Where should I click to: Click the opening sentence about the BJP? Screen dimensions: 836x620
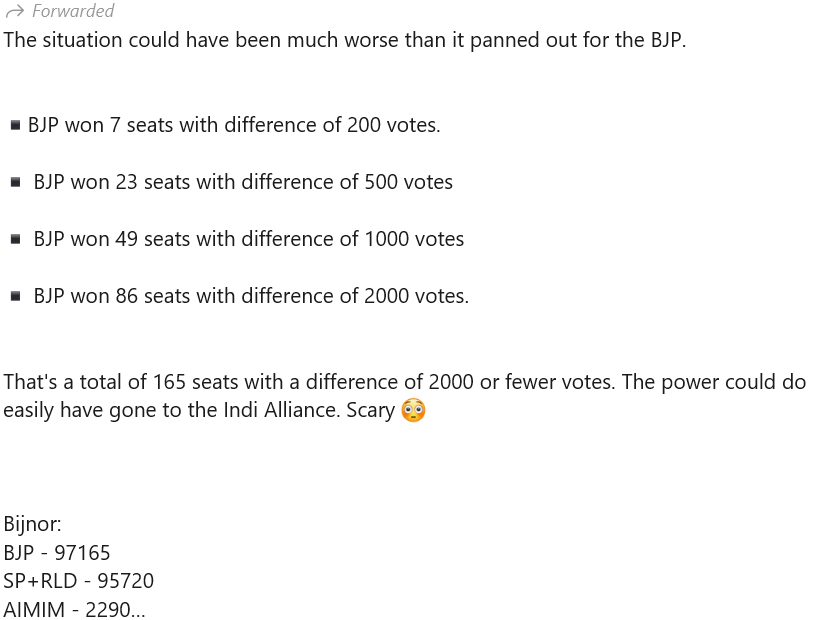344,41
